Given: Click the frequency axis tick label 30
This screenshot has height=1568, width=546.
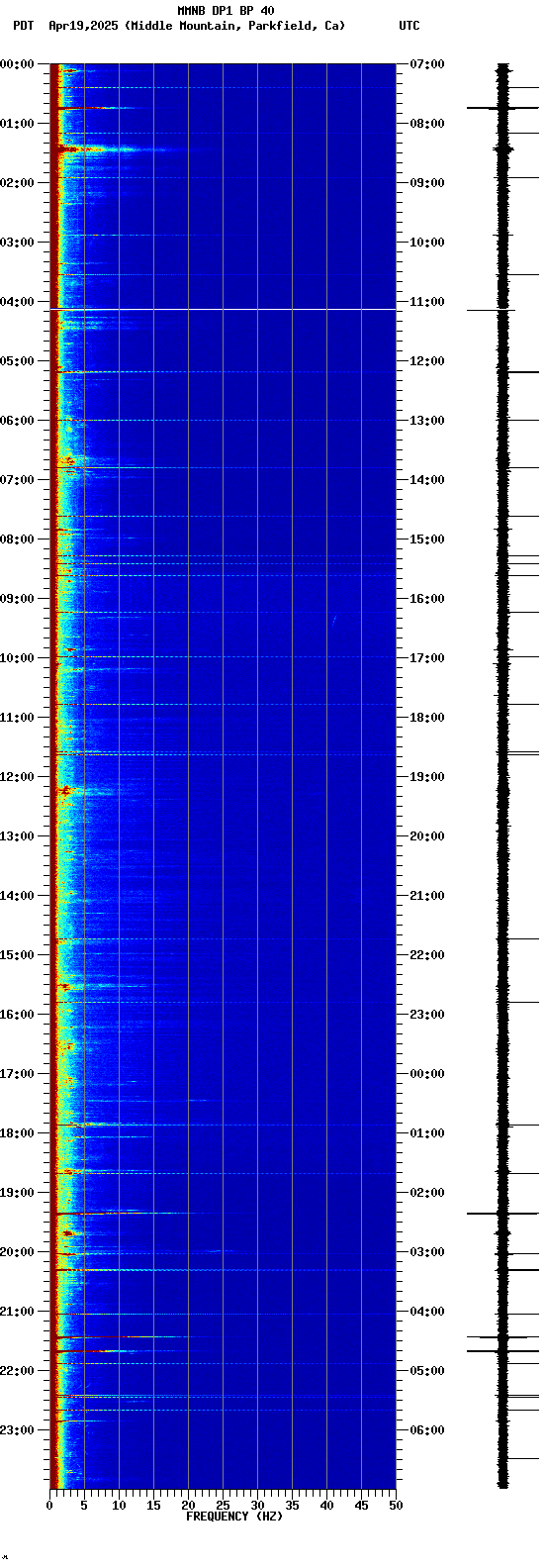Looking at the screenshot, I should (257, 1506).
